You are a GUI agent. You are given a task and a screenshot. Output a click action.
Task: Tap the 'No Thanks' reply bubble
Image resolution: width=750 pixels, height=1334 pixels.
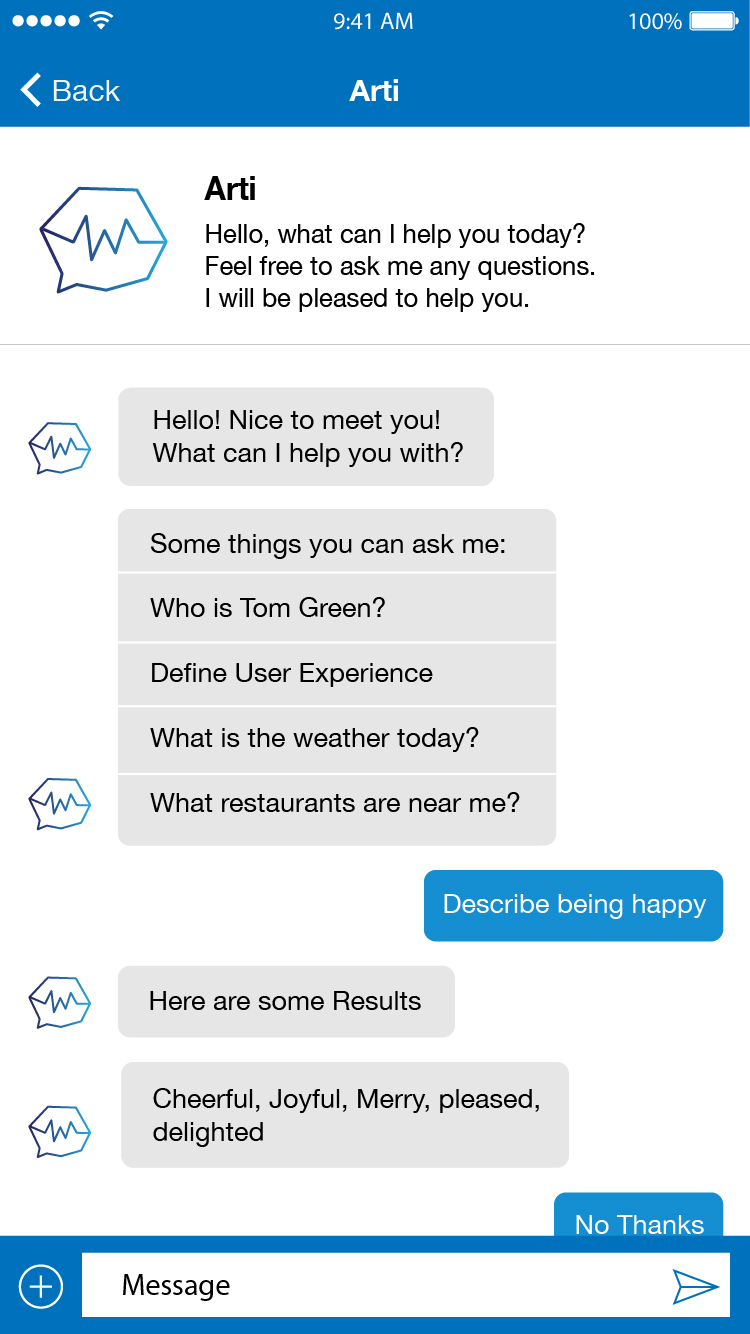(639, 1216)
